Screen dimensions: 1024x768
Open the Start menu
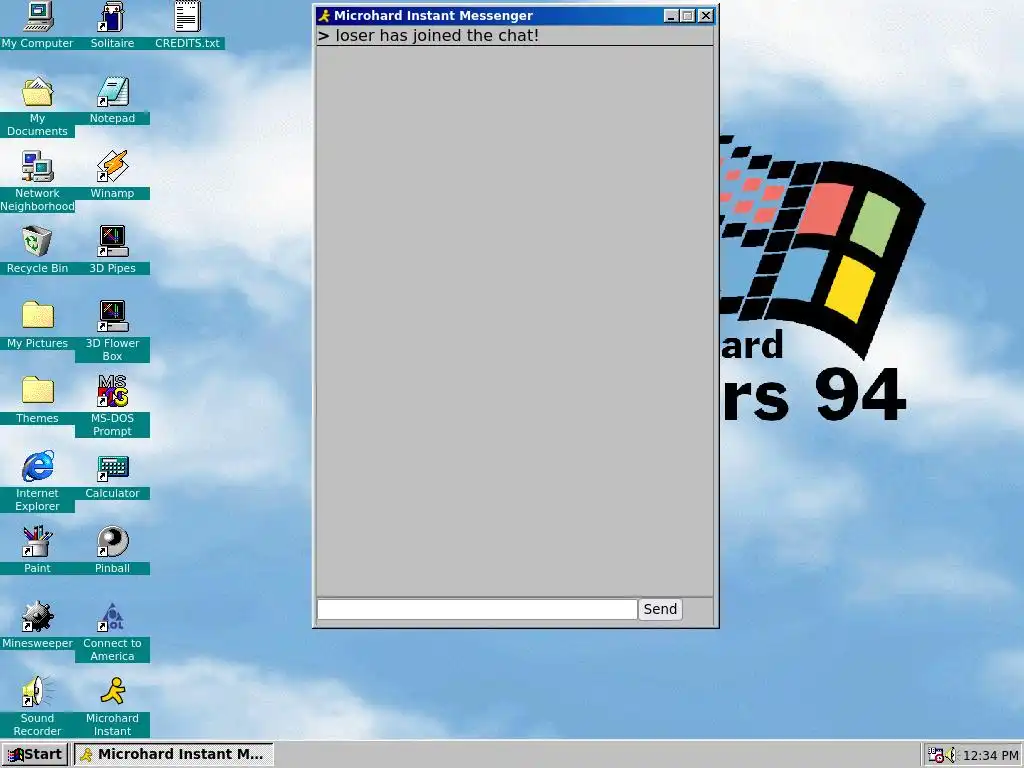[35, 754]
